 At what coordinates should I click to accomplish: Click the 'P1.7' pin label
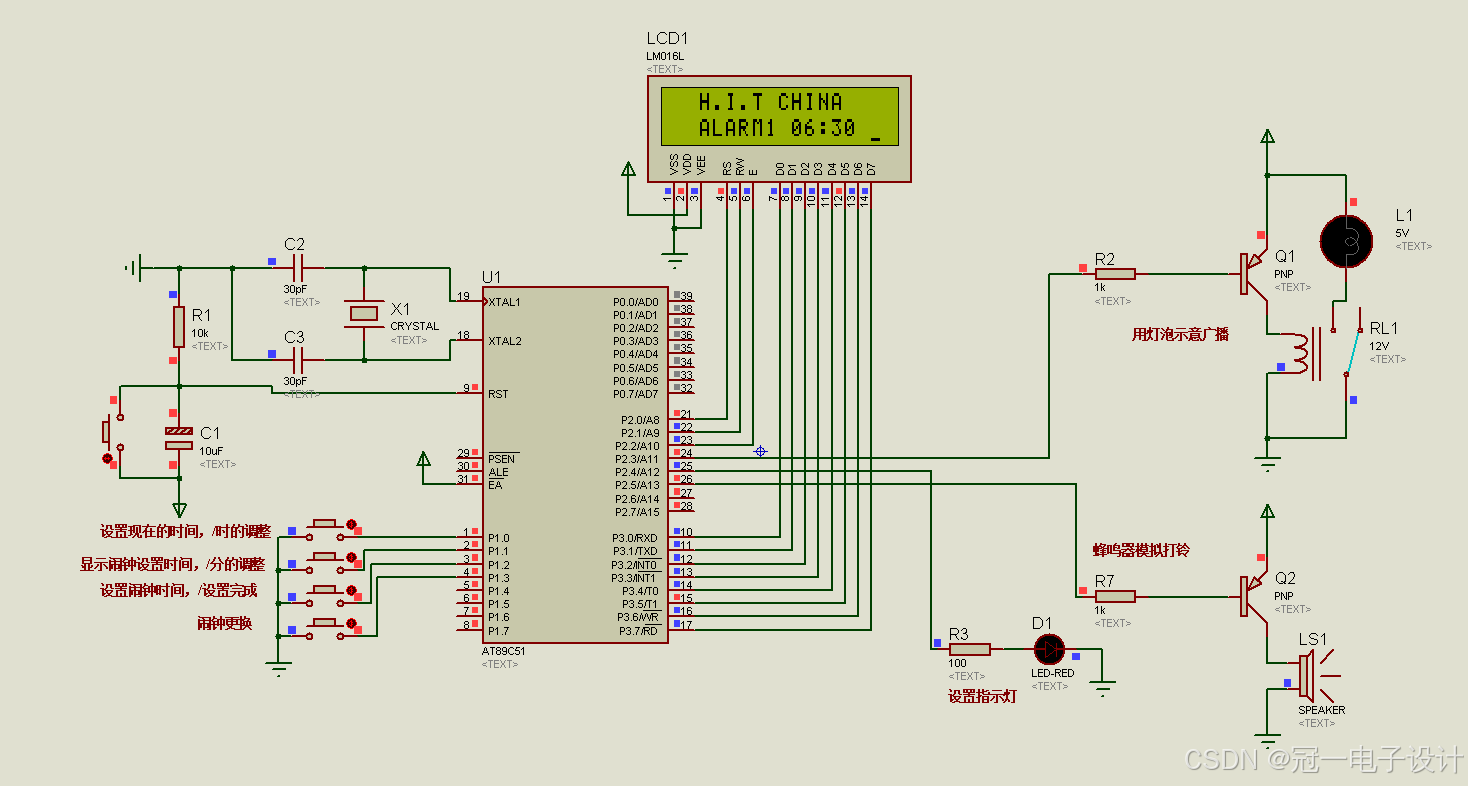click(498, 631)
